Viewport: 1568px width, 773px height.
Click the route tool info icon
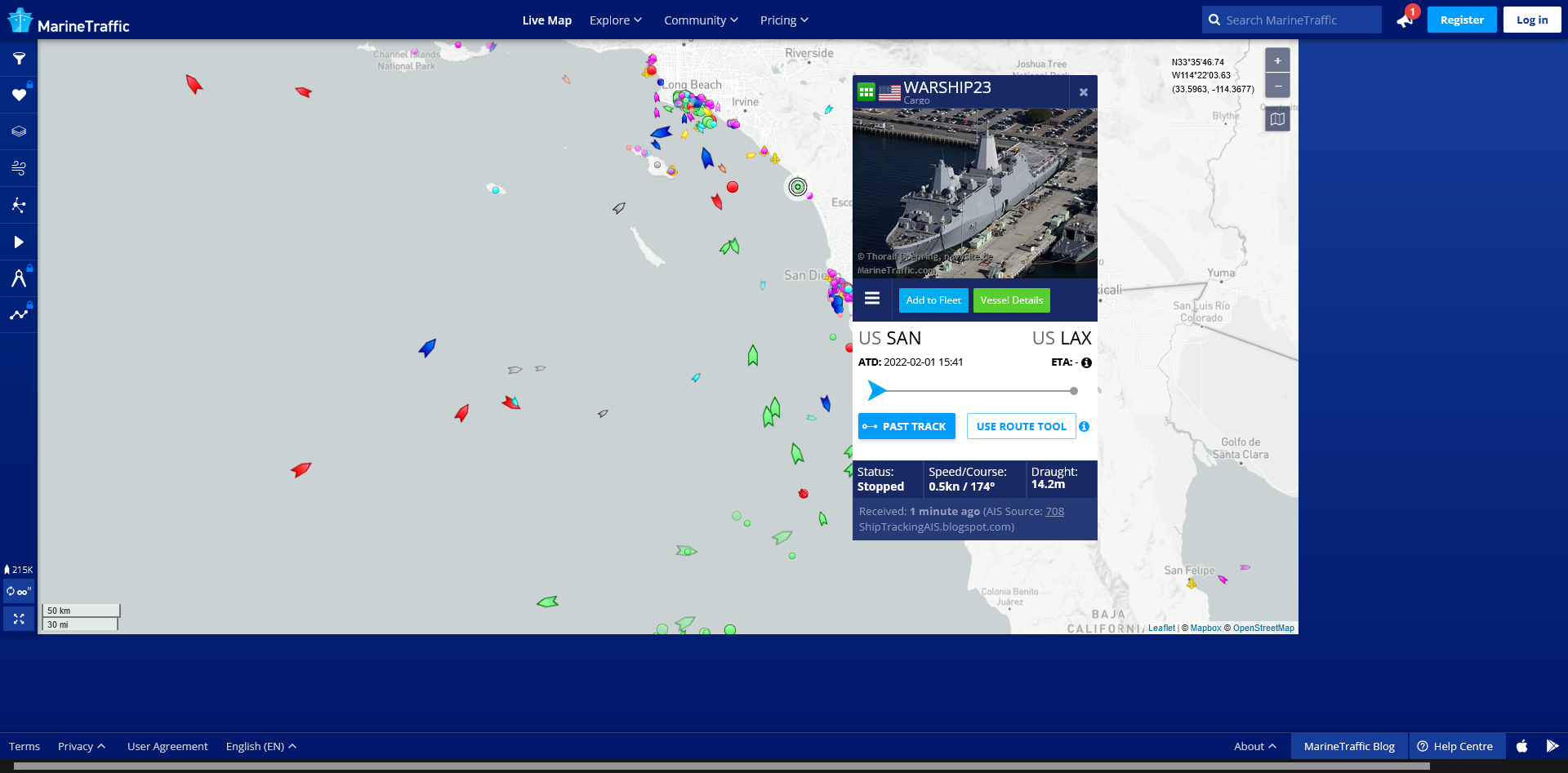(1084, 426)
